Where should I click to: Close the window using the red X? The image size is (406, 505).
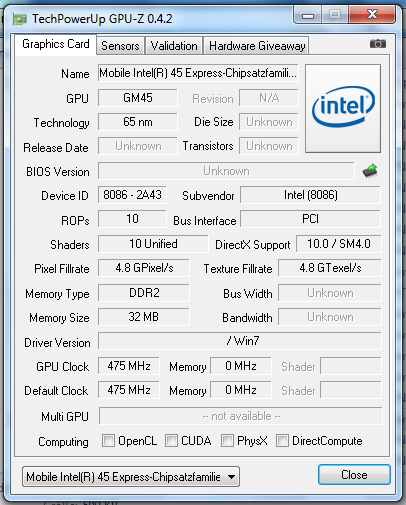coord(372,14)
